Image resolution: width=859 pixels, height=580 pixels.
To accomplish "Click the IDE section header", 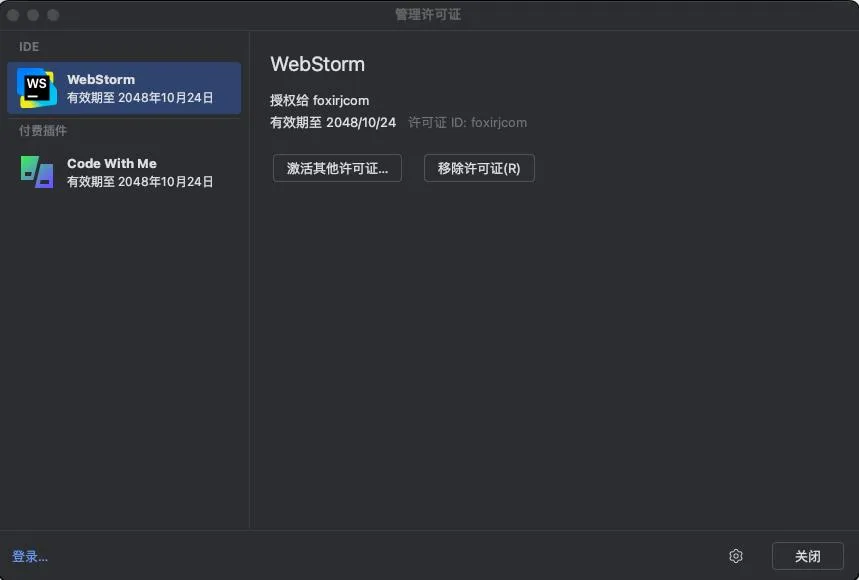I will tap(29, 47).
